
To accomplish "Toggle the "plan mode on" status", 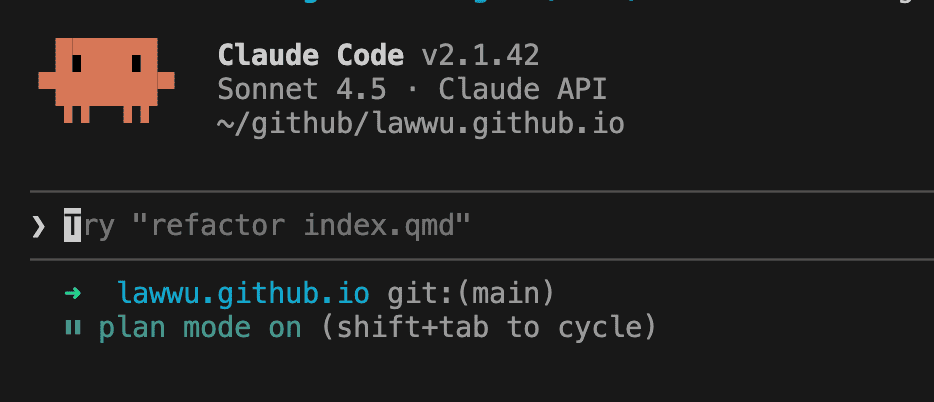I will 200,327.
